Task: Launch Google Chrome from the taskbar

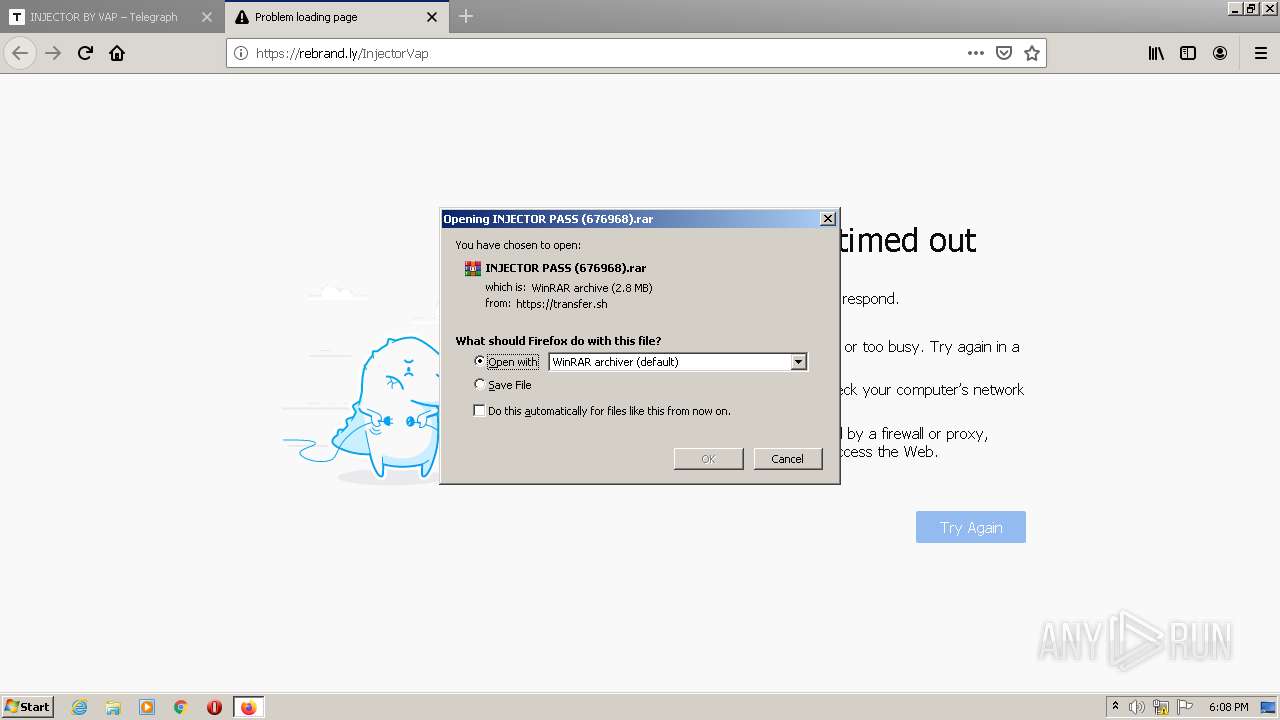Action: pyautogui.click(x=181, y=707)
